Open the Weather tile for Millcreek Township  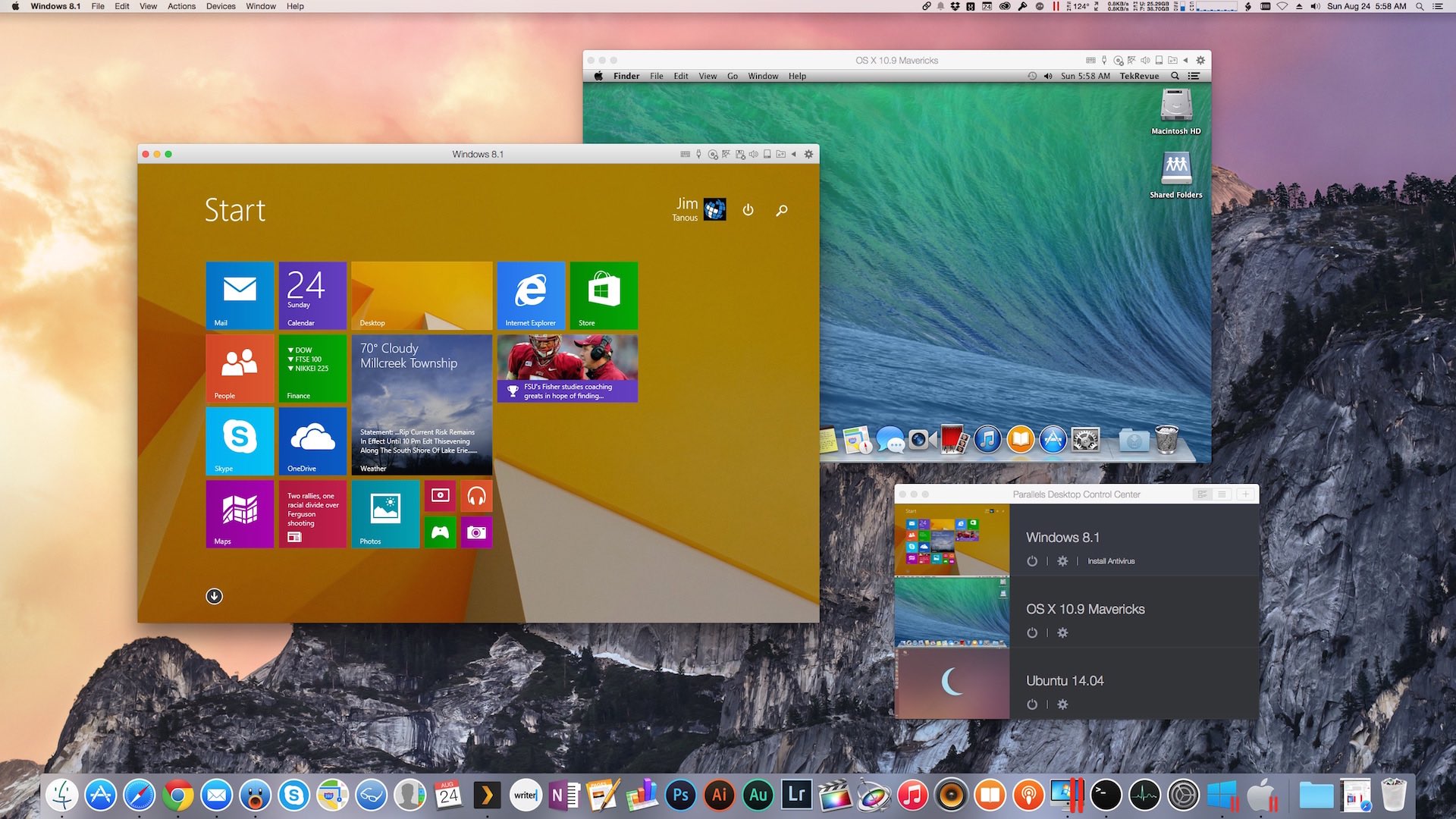[x=422, y=404]
